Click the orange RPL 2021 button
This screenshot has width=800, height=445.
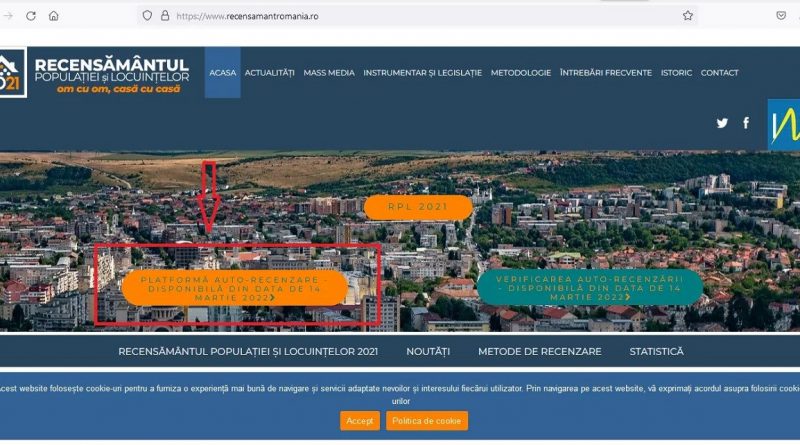417,207
